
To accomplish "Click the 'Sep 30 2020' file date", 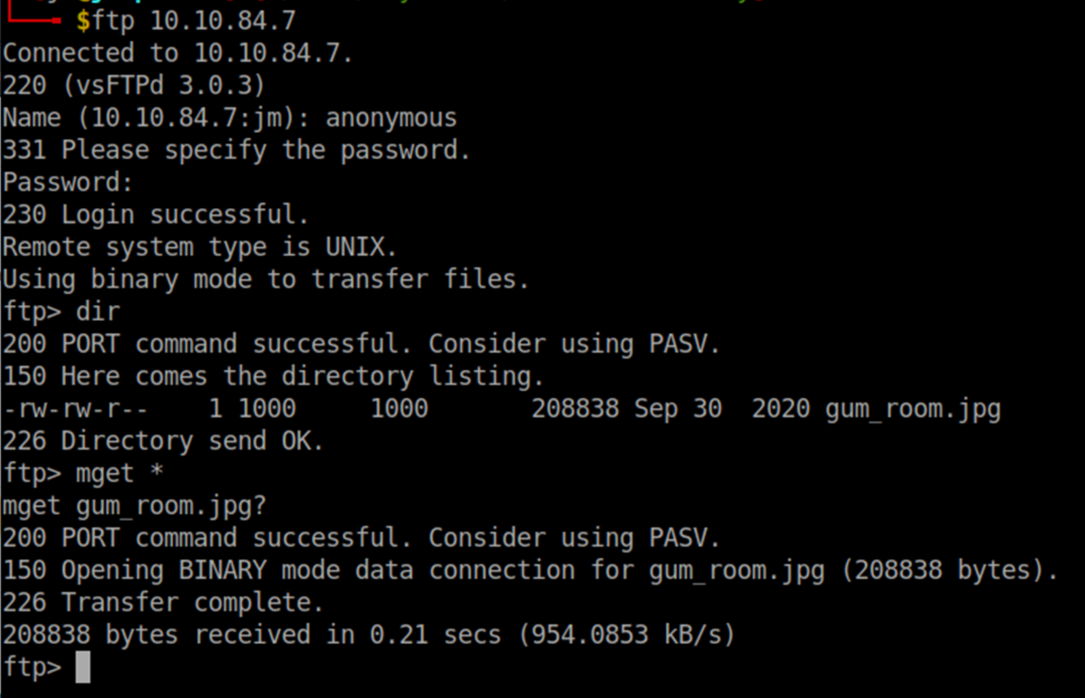I will tap(722, 410).
